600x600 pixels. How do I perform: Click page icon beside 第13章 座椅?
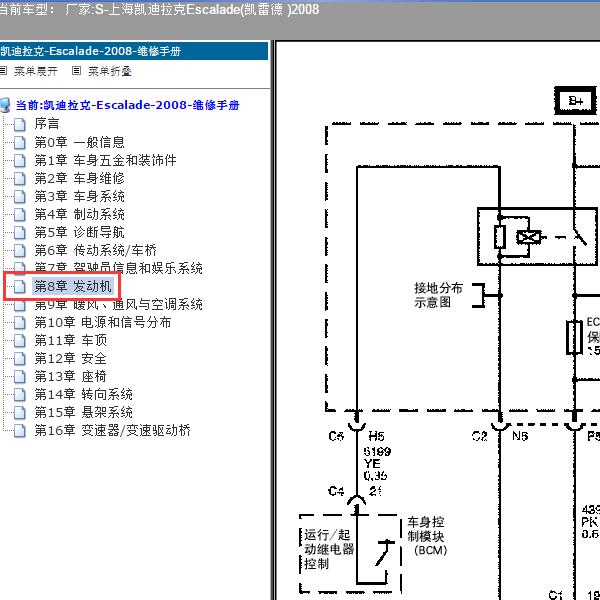pyautogui.click(x=20, y=376)
